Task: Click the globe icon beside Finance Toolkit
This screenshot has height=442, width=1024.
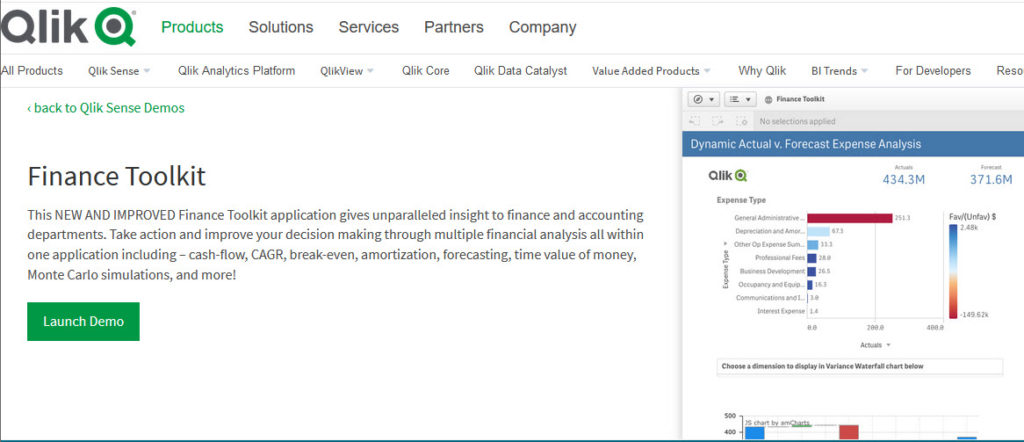Action: click(768, 99)
